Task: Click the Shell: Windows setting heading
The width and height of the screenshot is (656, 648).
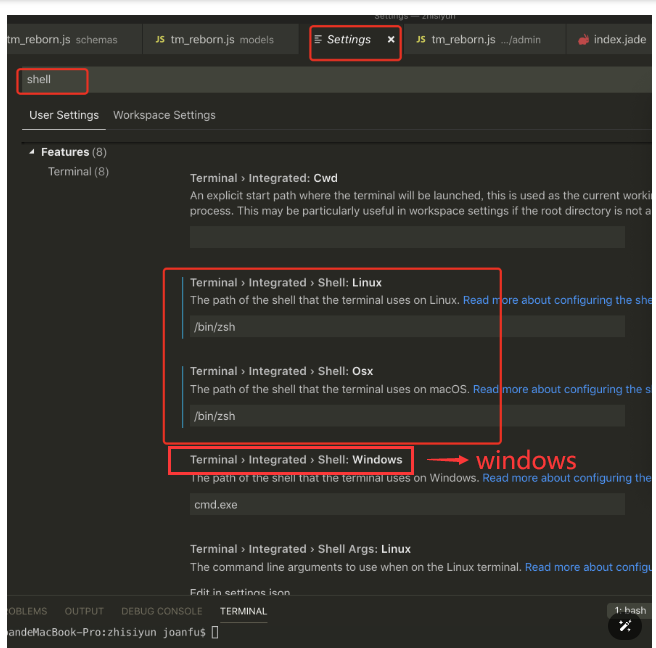Action: pyautogui.click(x=296, y=459)
